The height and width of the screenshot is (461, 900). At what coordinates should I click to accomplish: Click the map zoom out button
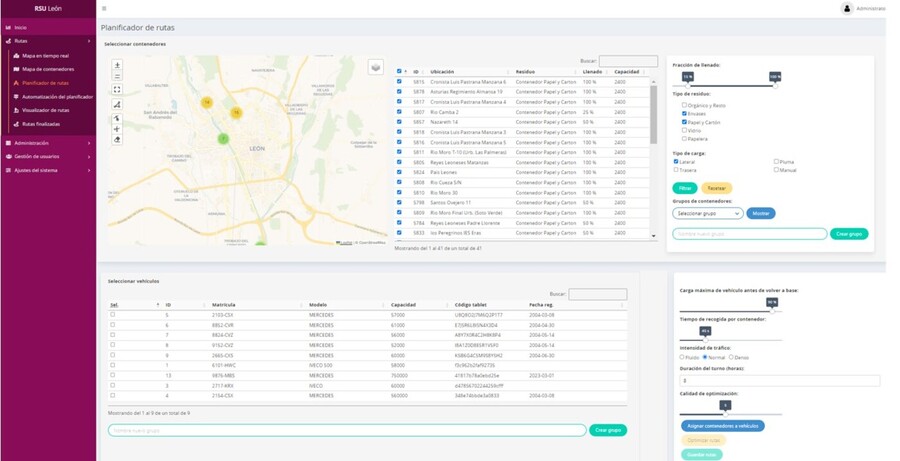(118, 76)
